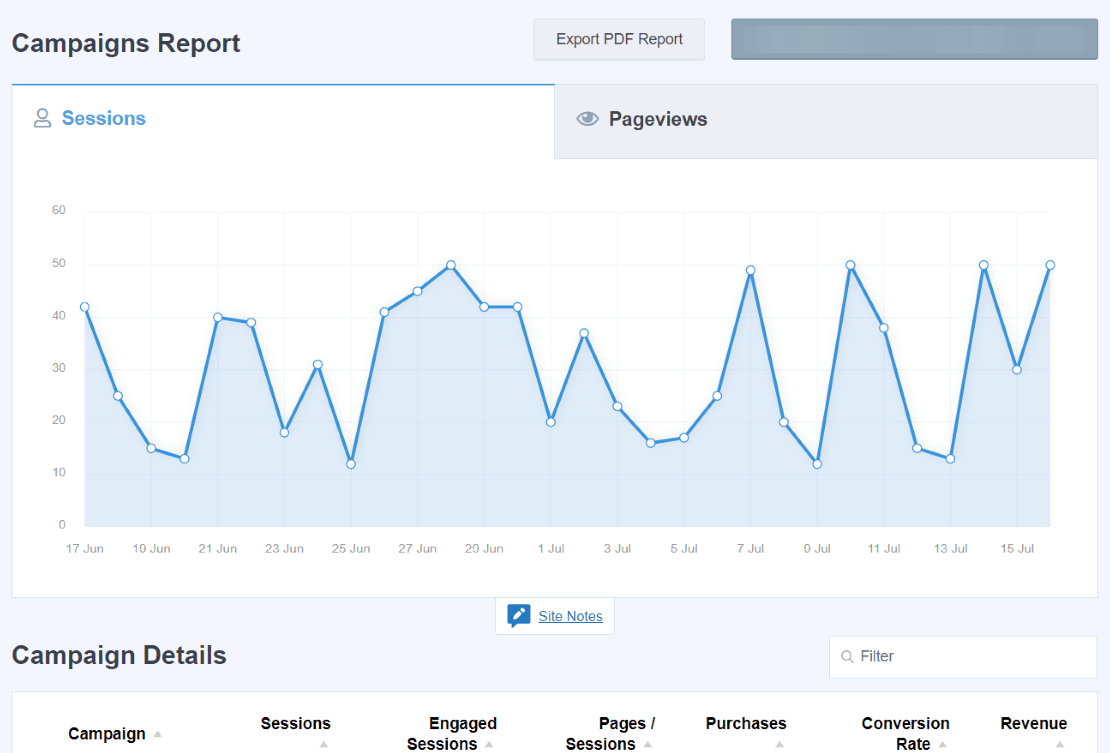Switch to the Sessions tab

(x=103, y=118)
